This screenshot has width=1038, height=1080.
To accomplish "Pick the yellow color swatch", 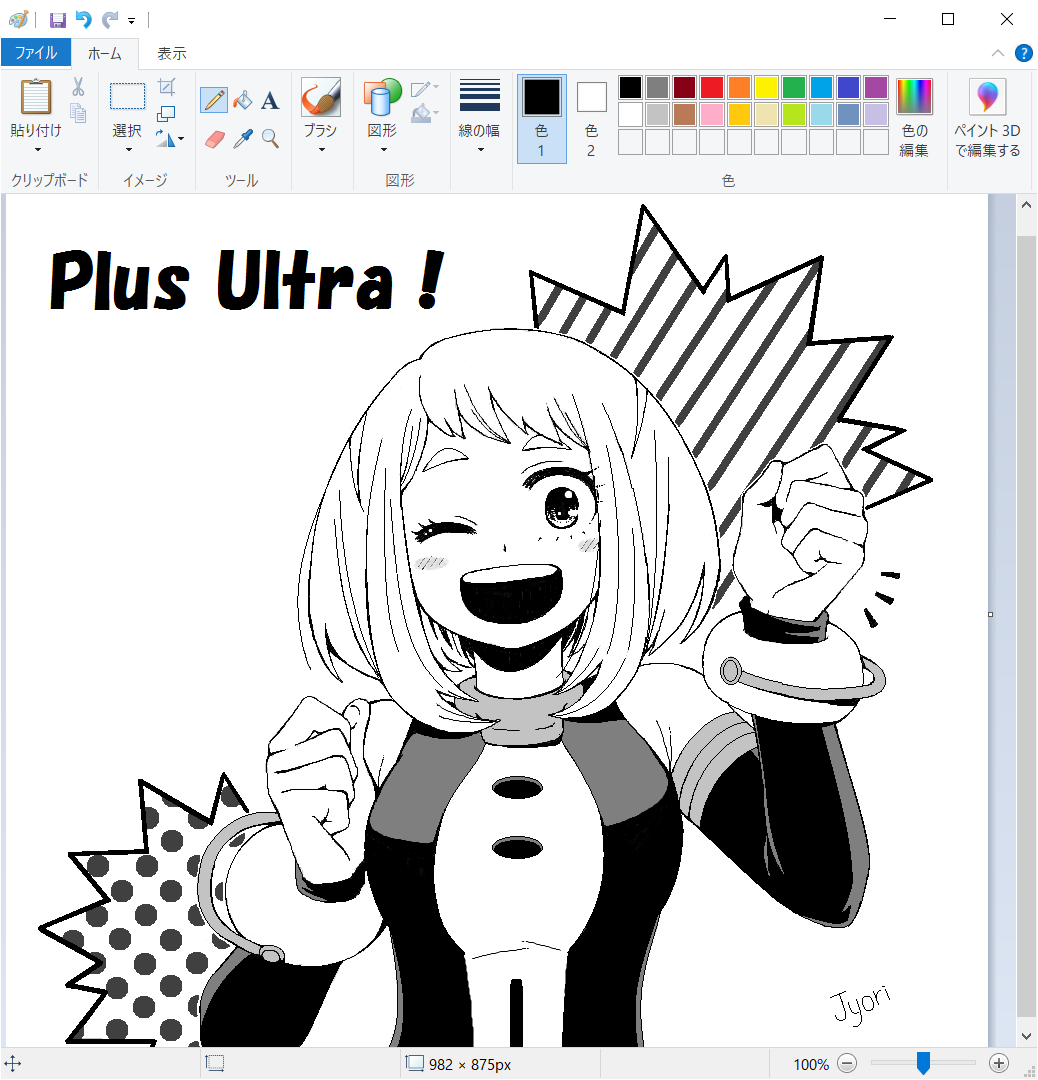I will click(x=767, y=87).
